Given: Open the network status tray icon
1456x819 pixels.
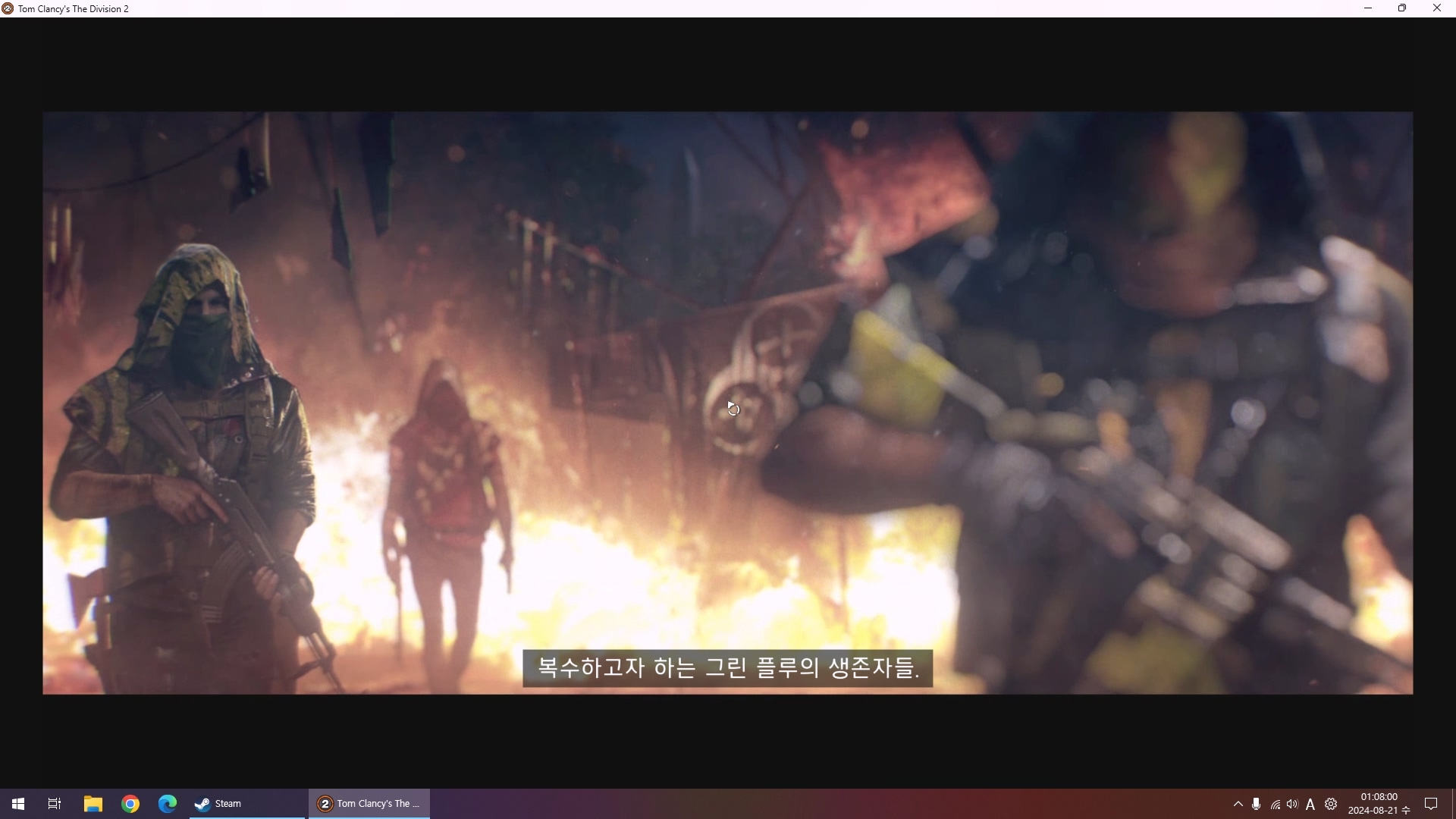Looking at the screenshot, I should click(1275, 805).
